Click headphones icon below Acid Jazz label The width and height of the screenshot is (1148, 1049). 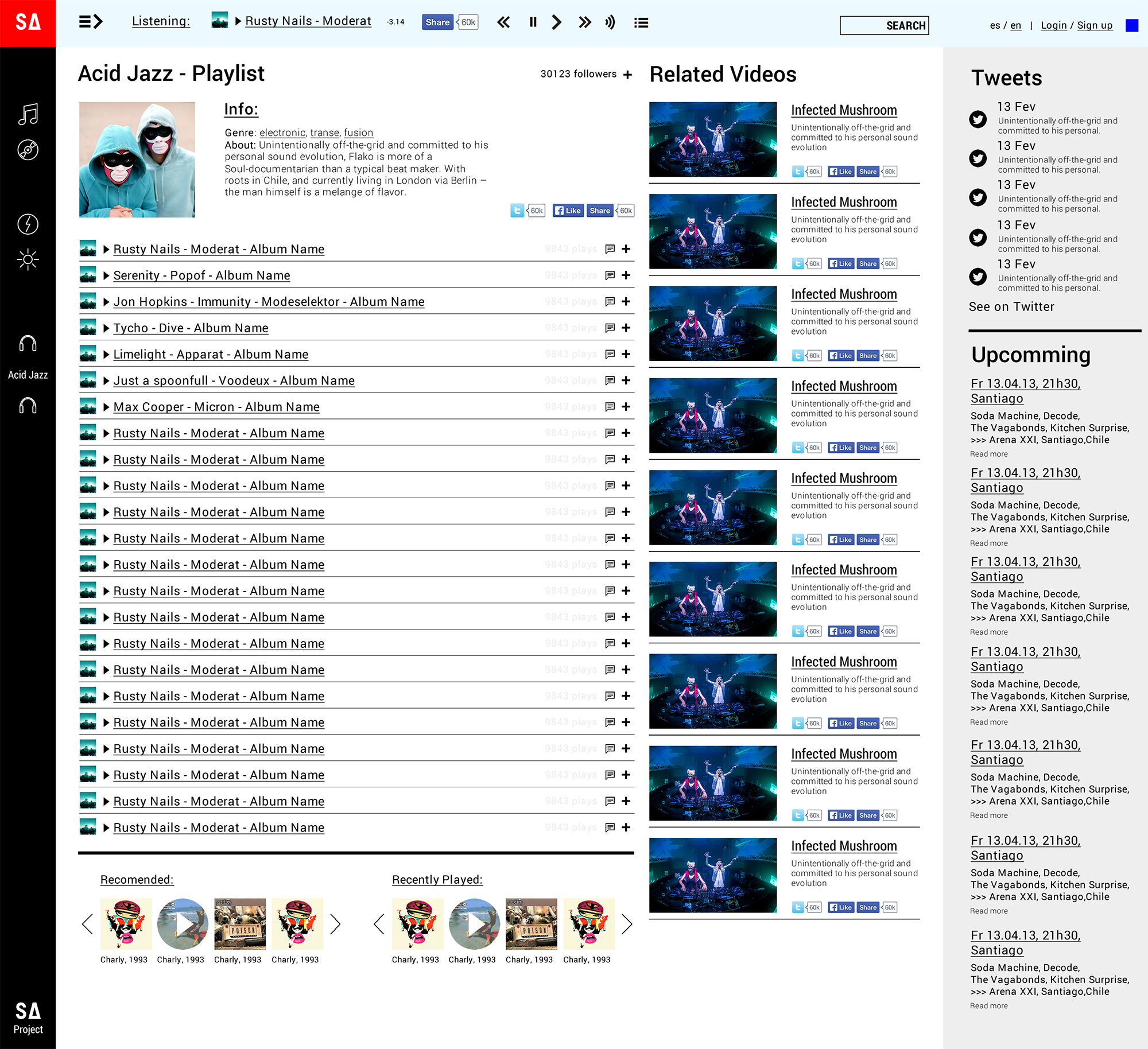pos(28,406)
